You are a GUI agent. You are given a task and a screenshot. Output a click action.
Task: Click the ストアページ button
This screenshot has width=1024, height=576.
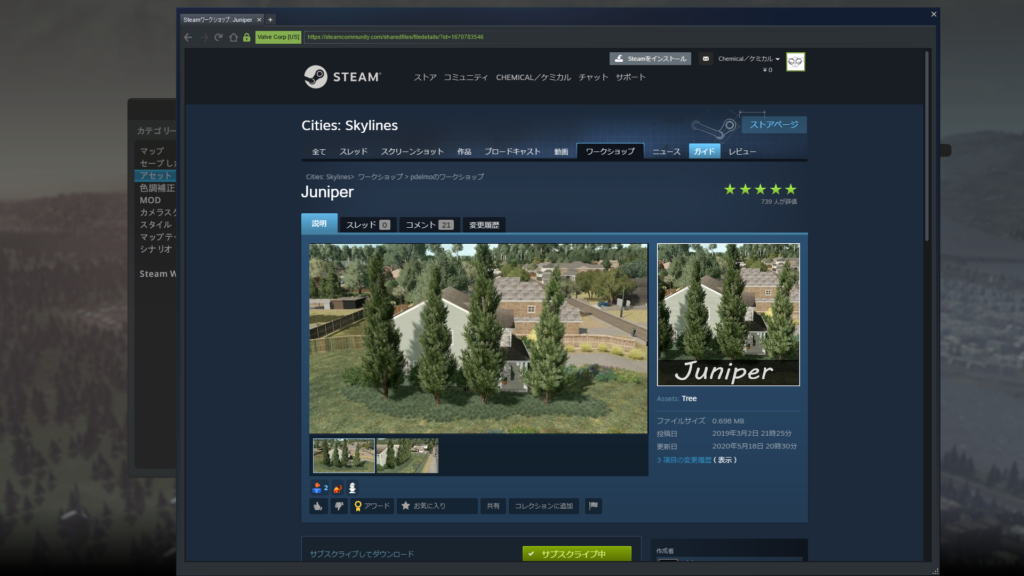tap(773, 125)
